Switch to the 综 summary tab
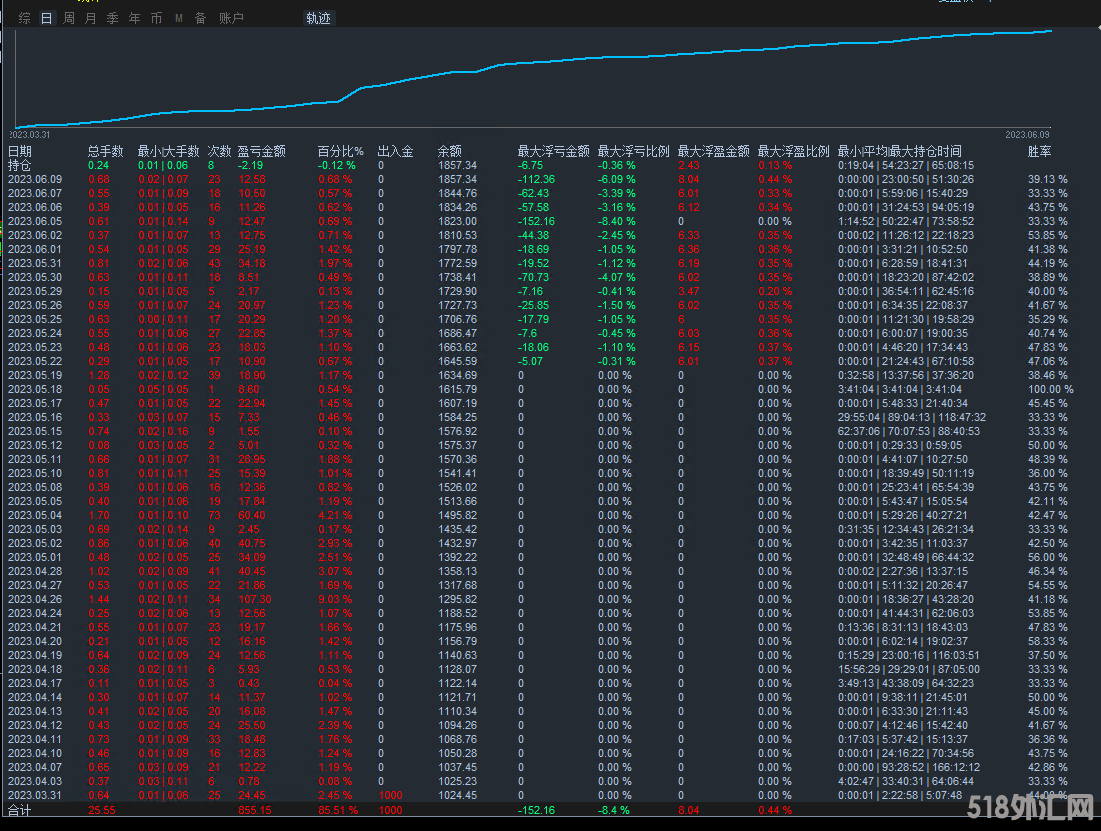This screenshot has width=1101, height=831. [x=25, y=18]
